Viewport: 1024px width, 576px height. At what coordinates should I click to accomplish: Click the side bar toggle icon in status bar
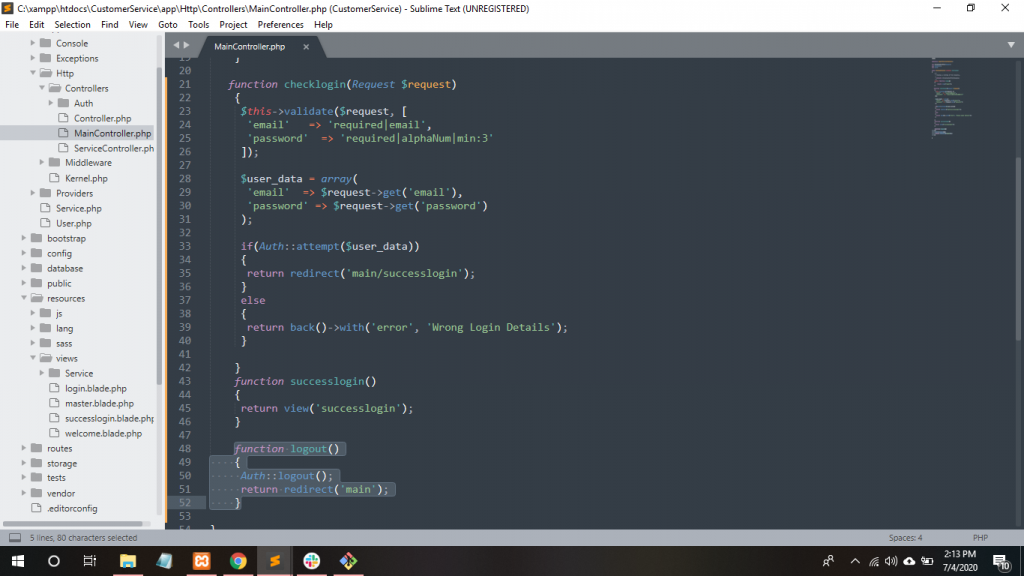click(x=15, y=538)
